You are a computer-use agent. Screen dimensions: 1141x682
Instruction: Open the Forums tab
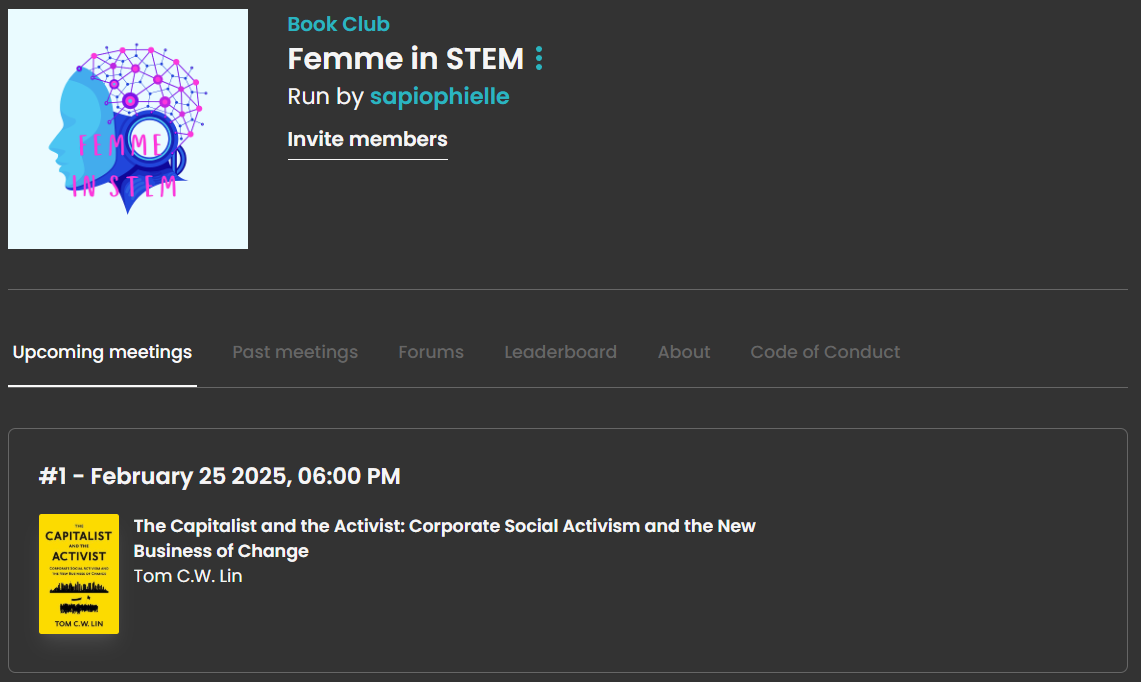431,352
